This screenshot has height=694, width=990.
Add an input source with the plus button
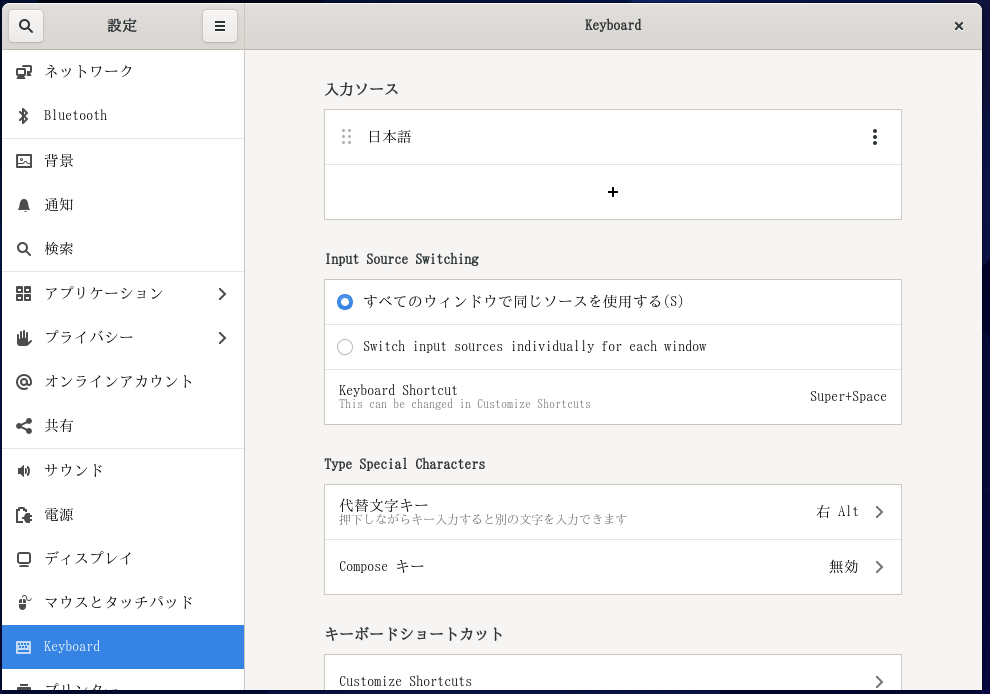click(x=612, y=192)
